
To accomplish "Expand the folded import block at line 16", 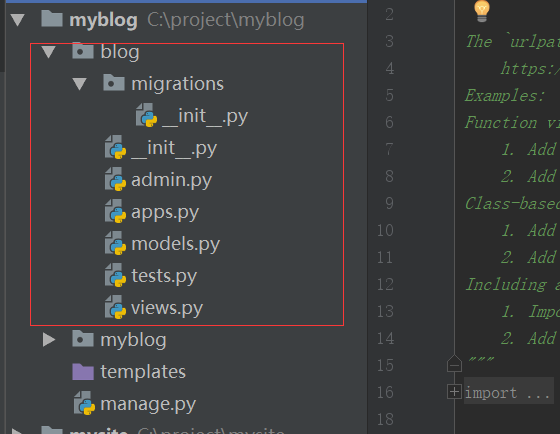I will [454, 392].
